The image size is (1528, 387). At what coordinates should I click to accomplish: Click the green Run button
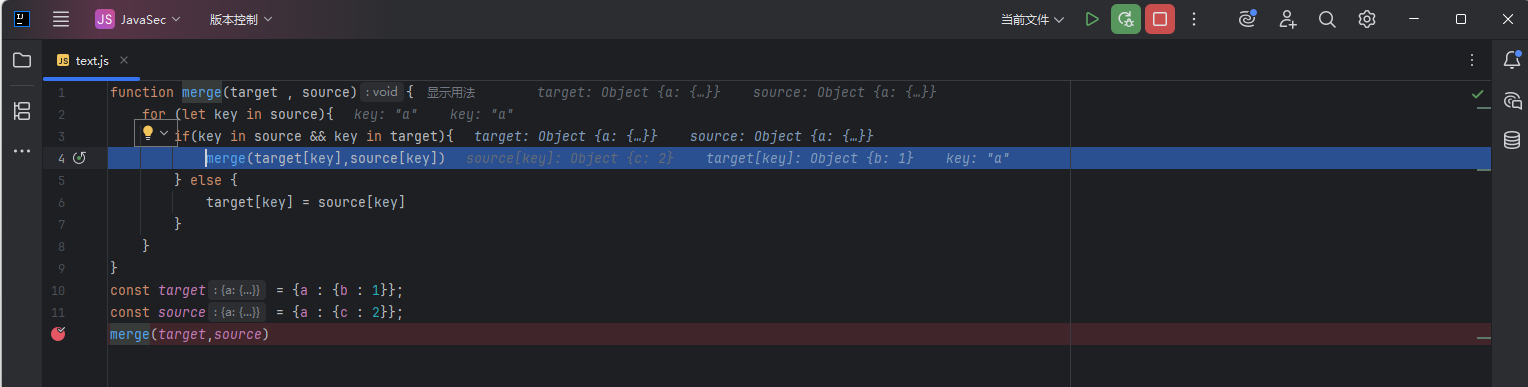1092,19
